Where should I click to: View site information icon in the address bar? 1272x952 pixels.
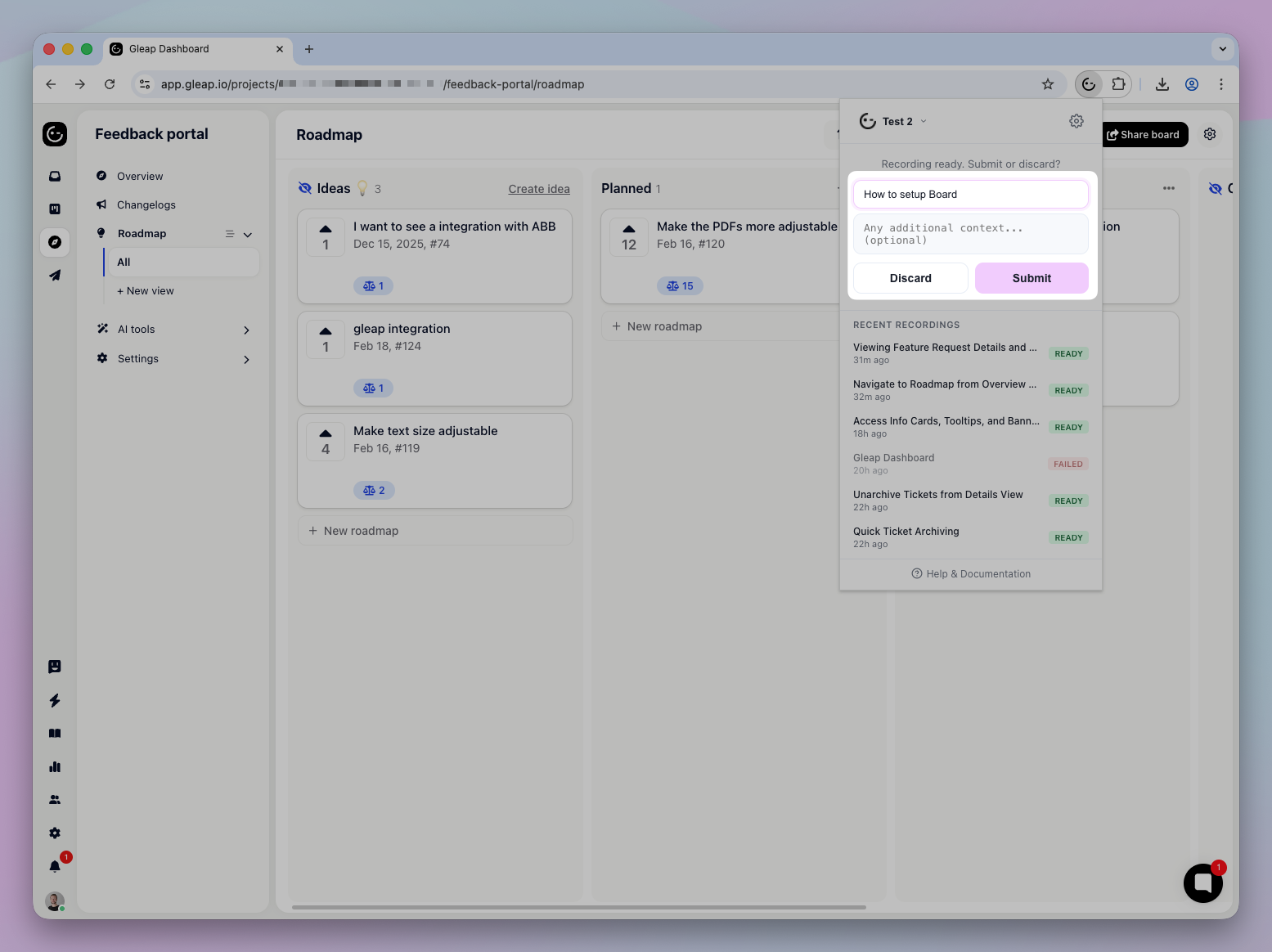click(145, 84)
